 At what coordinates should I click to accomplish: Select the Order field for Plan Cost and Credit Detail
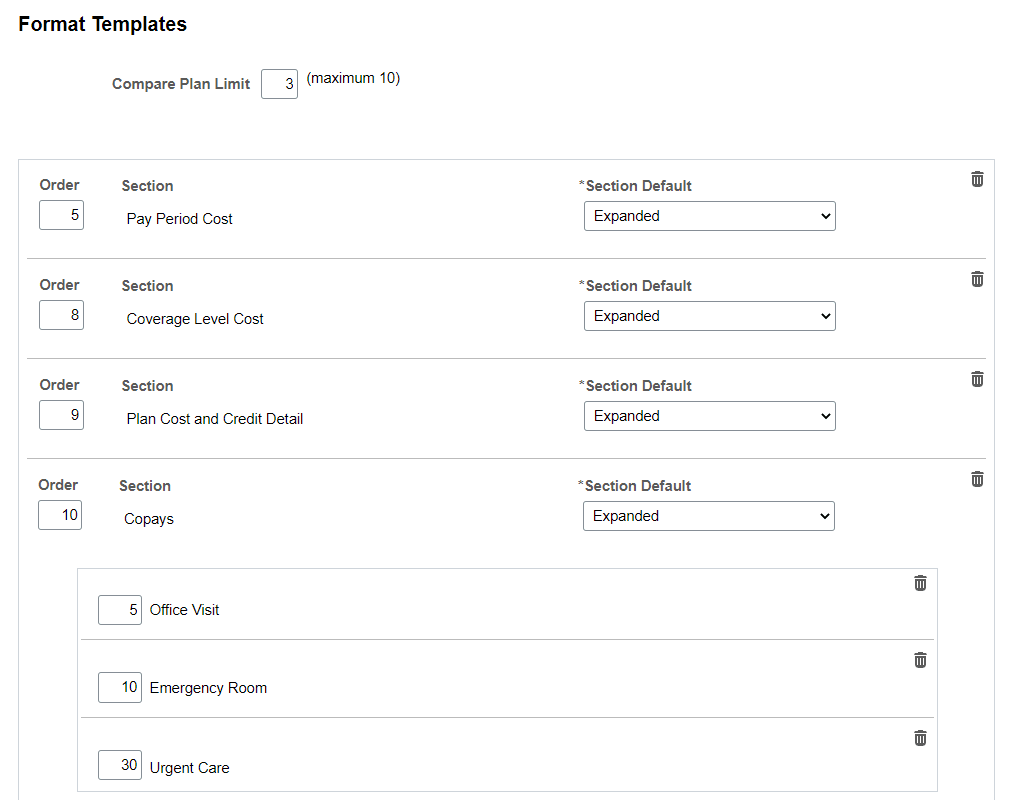tap(61, 415)
